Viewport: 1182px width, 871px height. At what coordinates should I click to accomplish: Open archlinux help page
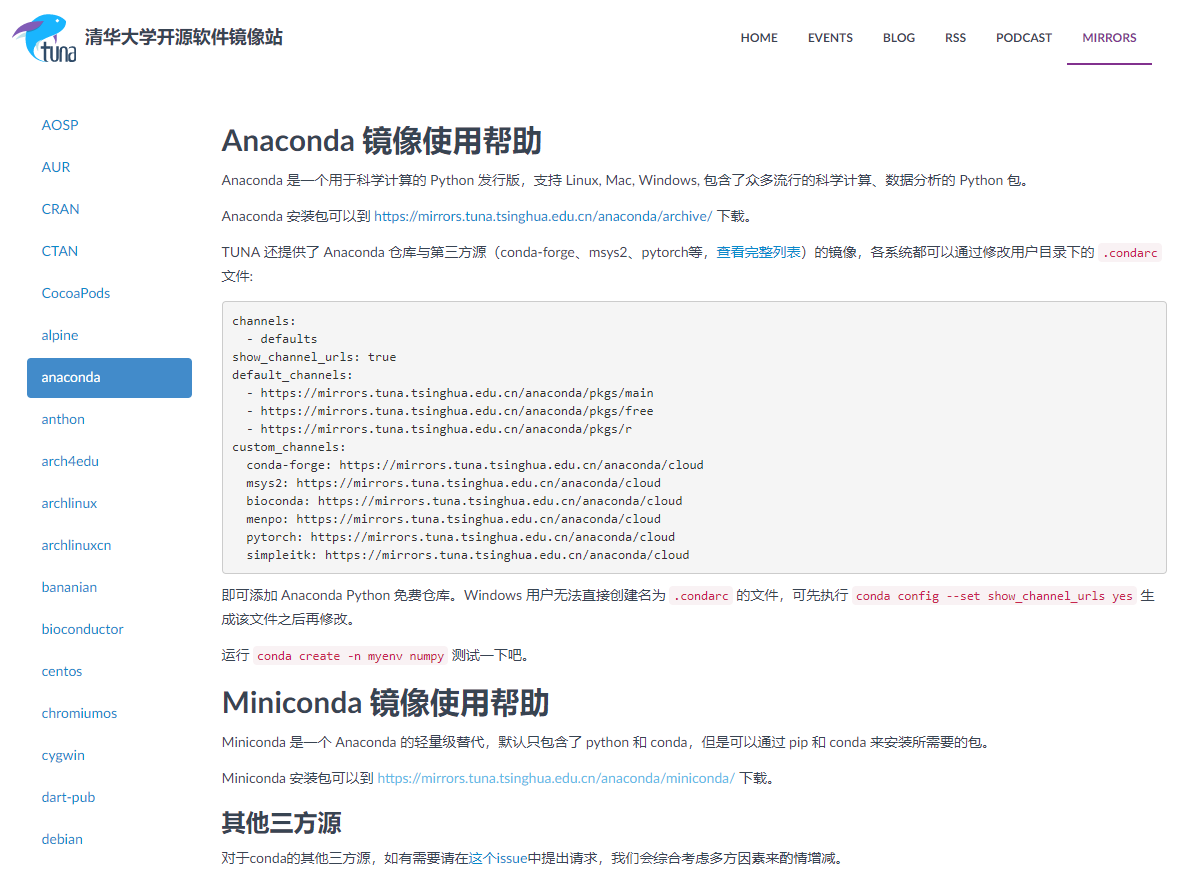click(69, 504)
